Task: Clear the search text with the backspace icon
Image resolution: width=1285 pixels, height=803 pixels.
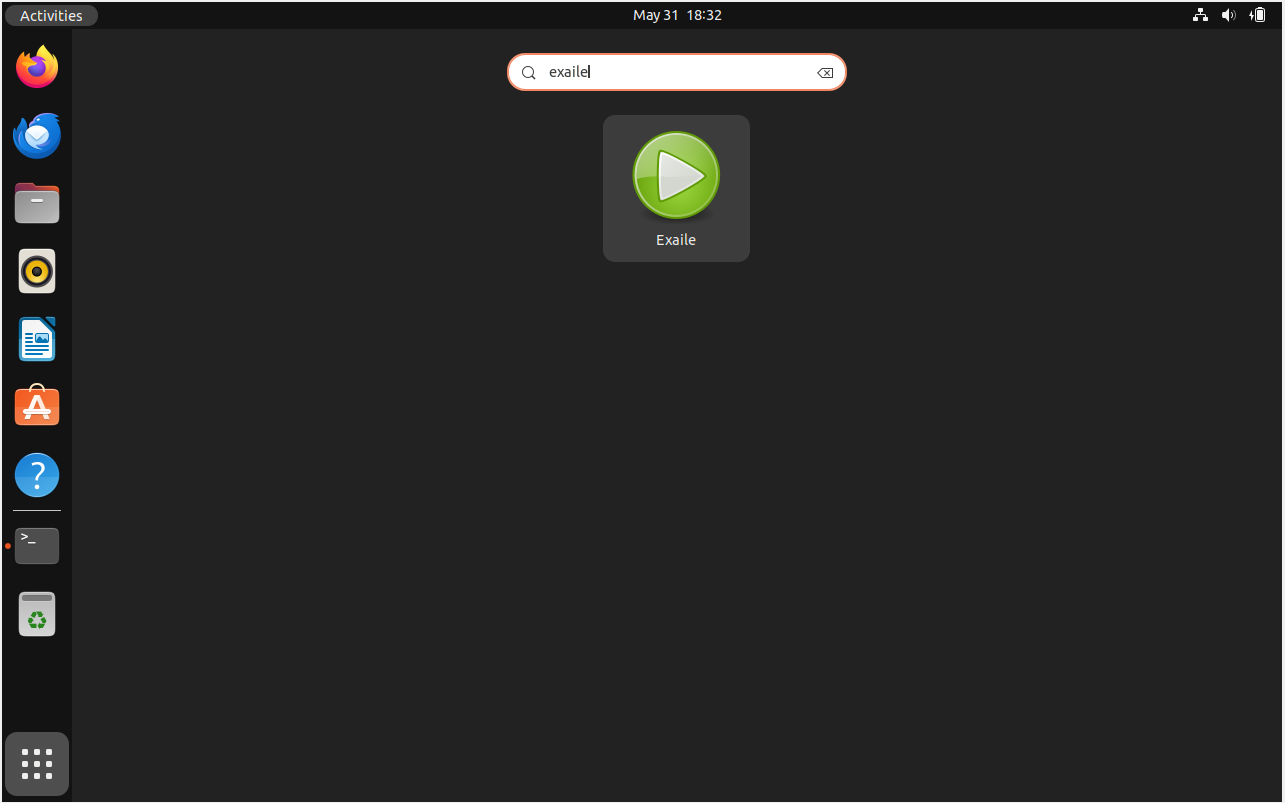Action: 825,73
